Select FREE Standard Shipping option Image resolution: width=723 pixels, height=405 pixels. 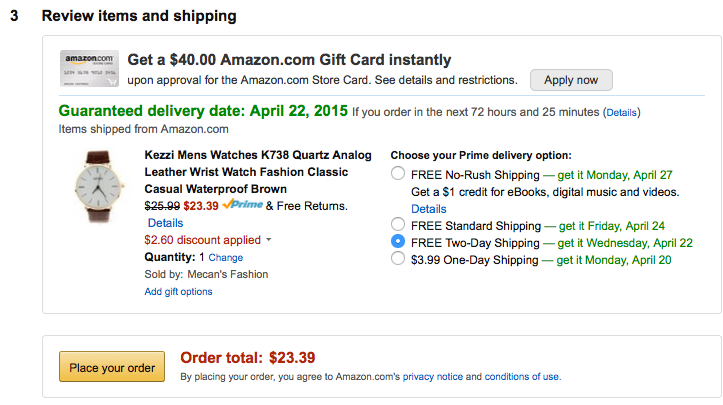click(399, 225)
